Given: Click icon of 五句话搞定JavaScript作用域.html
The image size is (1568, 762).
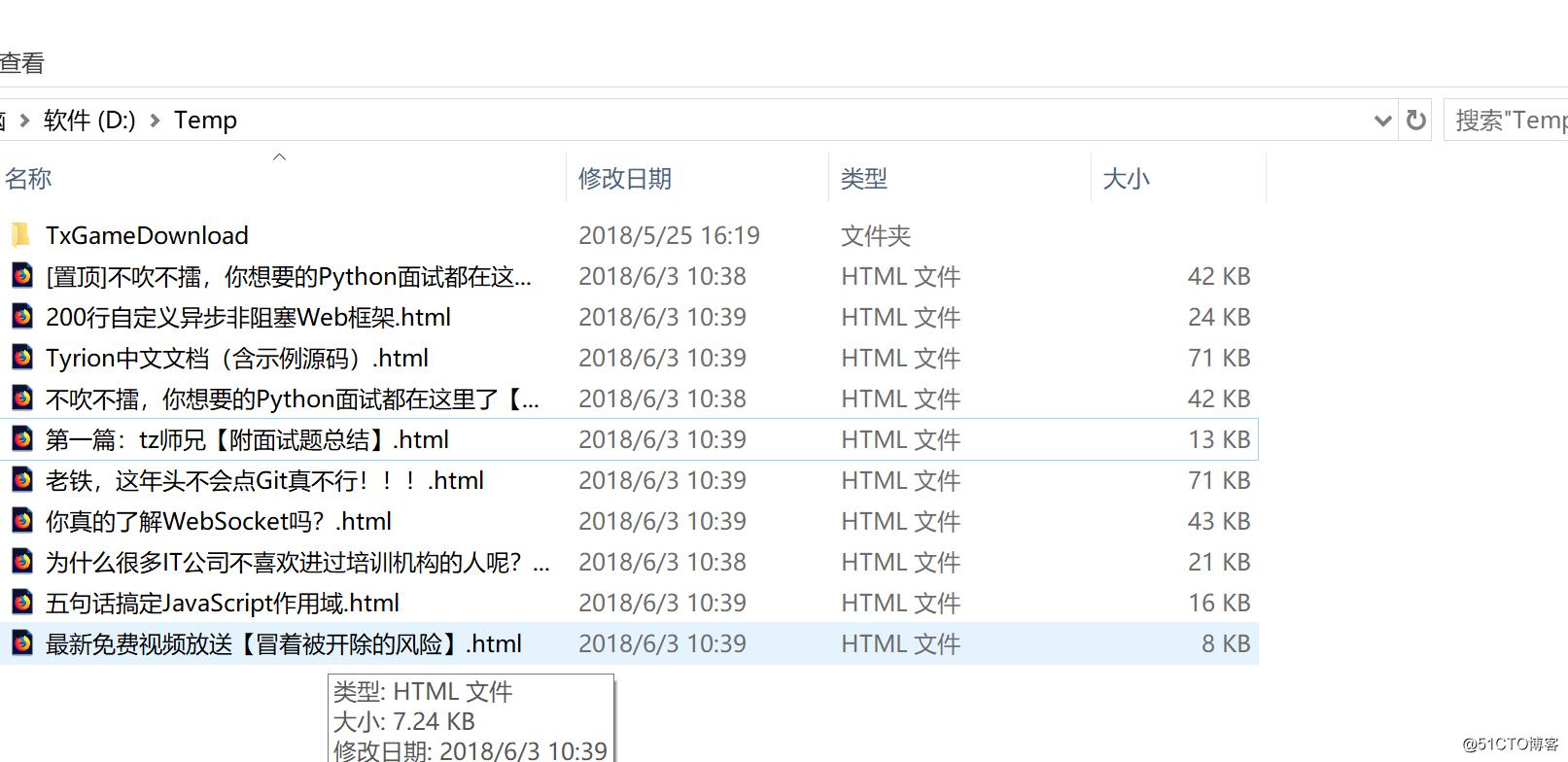Looking at the screenshot, I should pyautogui.click(x=21, y=603).
